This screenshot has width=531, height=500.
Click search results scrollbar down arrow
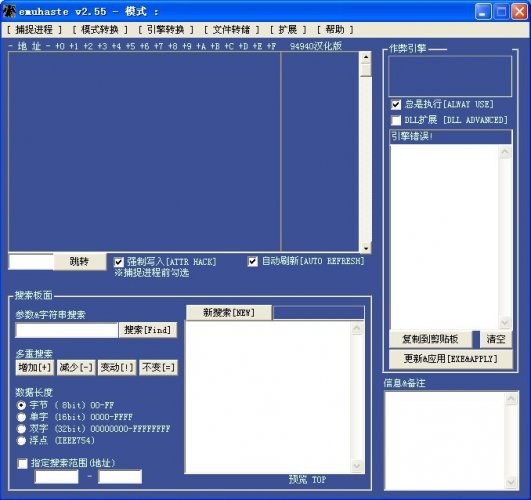pyautogui.click(x=357, y=465)
